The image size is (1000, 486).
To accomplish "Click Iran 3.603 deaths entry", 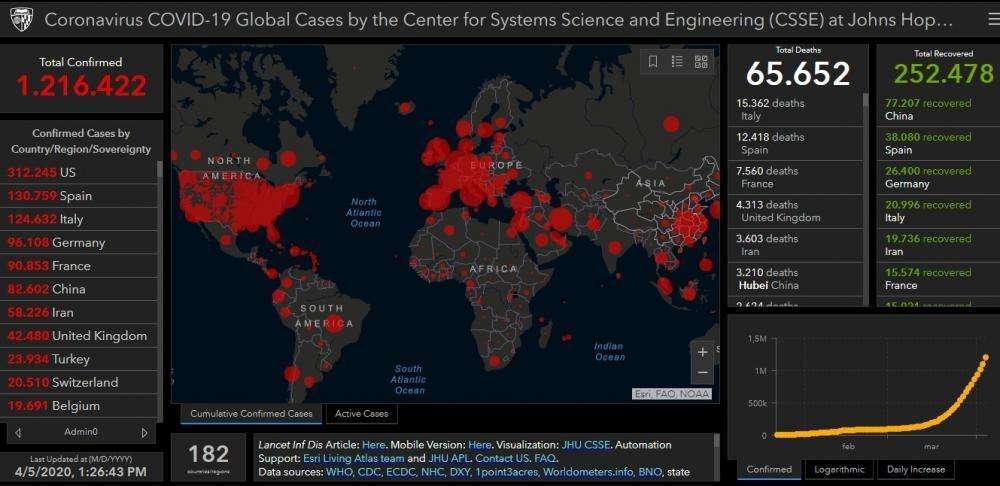I will [795, 245].
